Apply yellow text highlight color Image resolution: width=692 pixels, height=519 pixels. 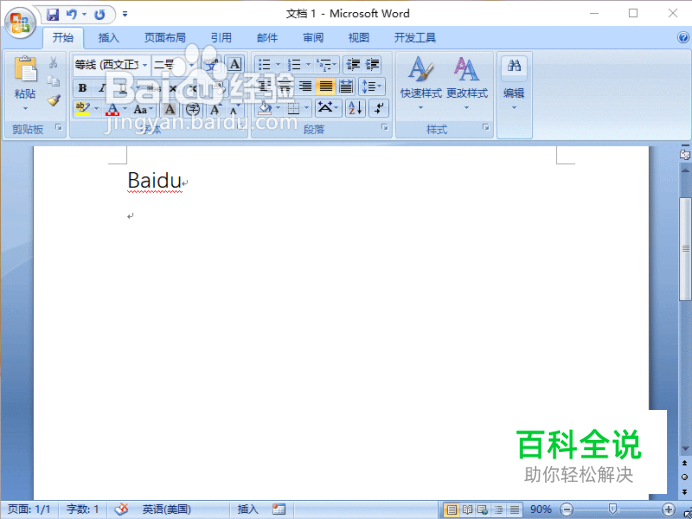coord(83,109)
